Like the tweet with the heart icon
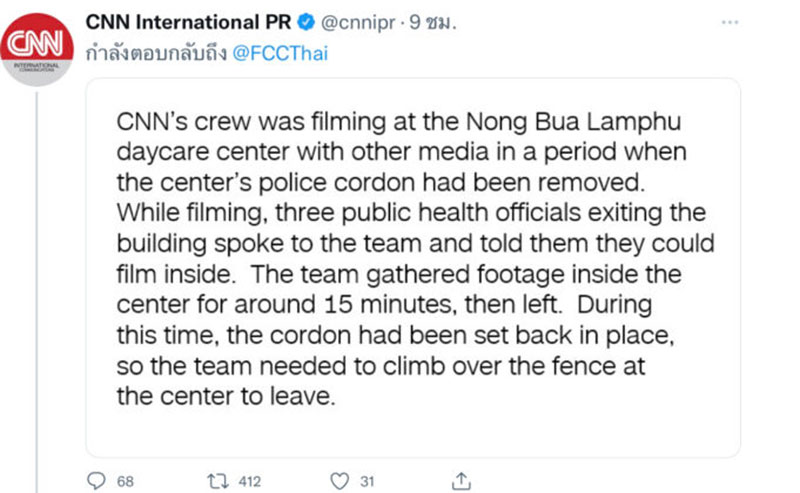 (340, 481)
